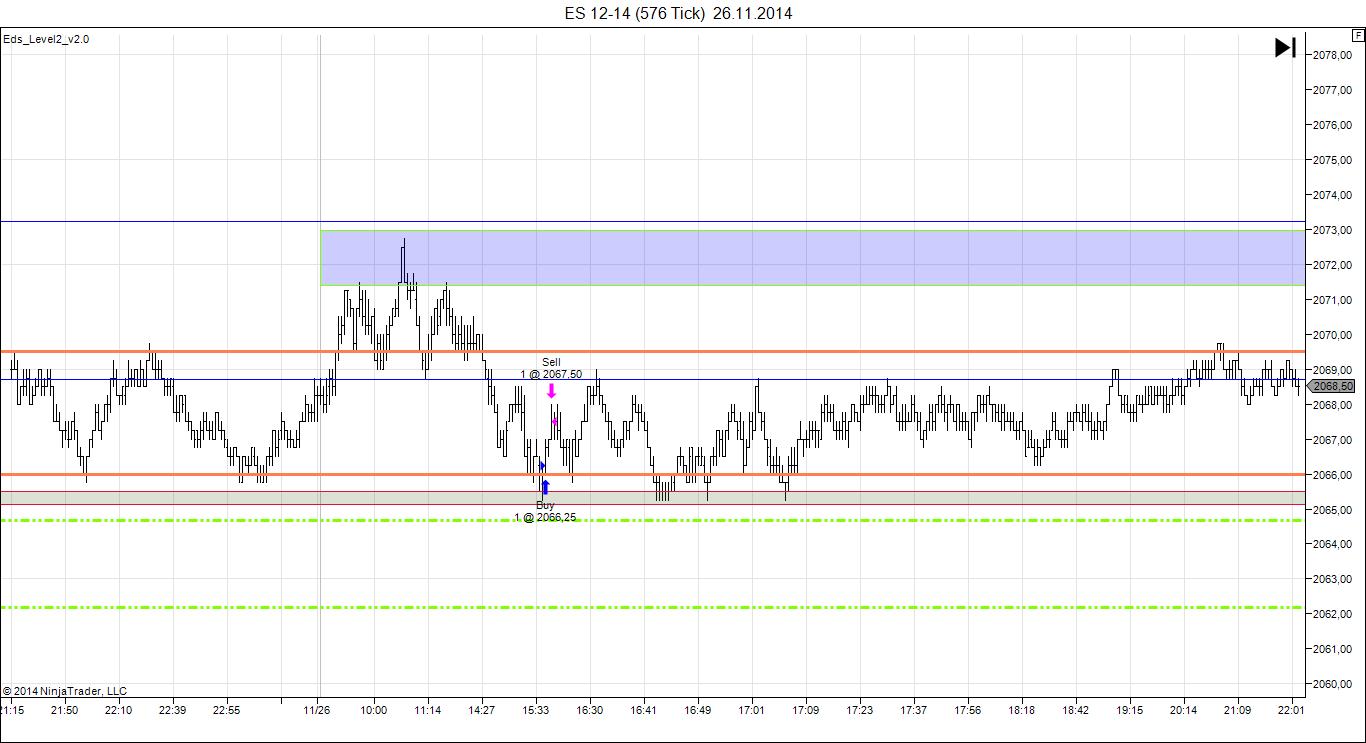Image resolution: width=1366 pixels, height=743 pixels.
Task: Click the "Sell" execution label
Action: click(551, 362)
